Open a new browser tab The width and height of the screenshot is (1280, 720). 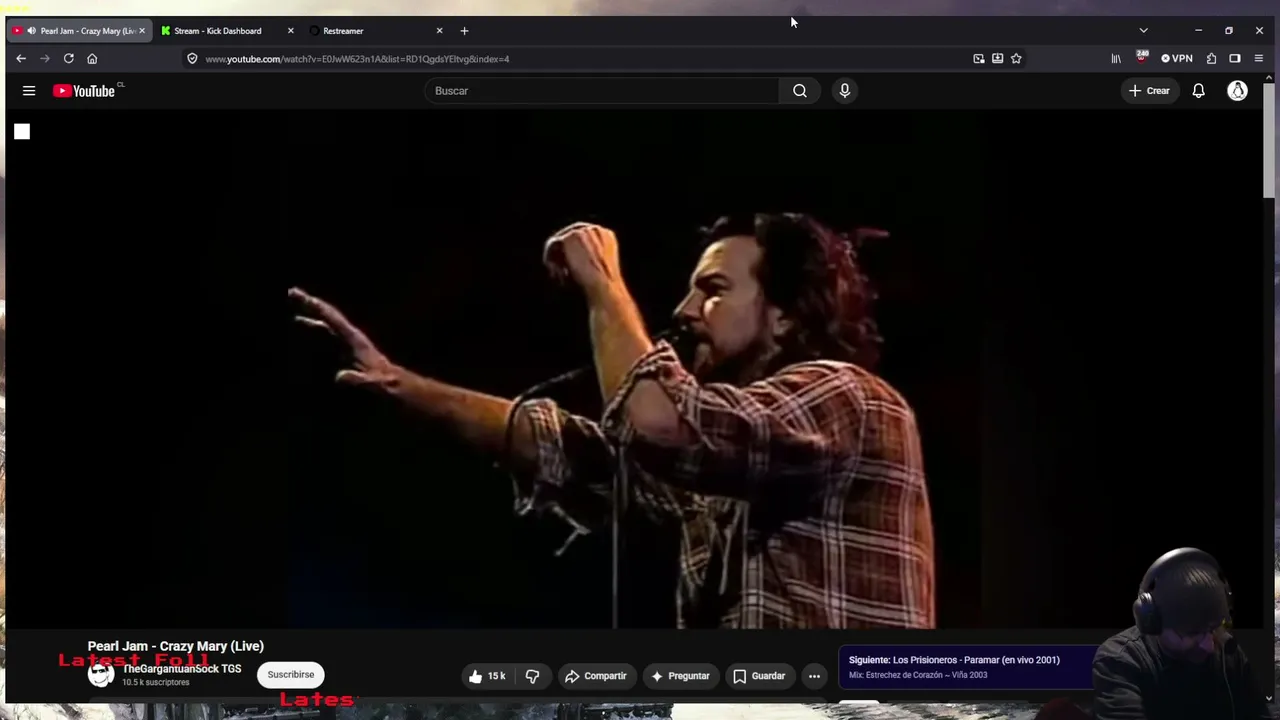[464, 31]
